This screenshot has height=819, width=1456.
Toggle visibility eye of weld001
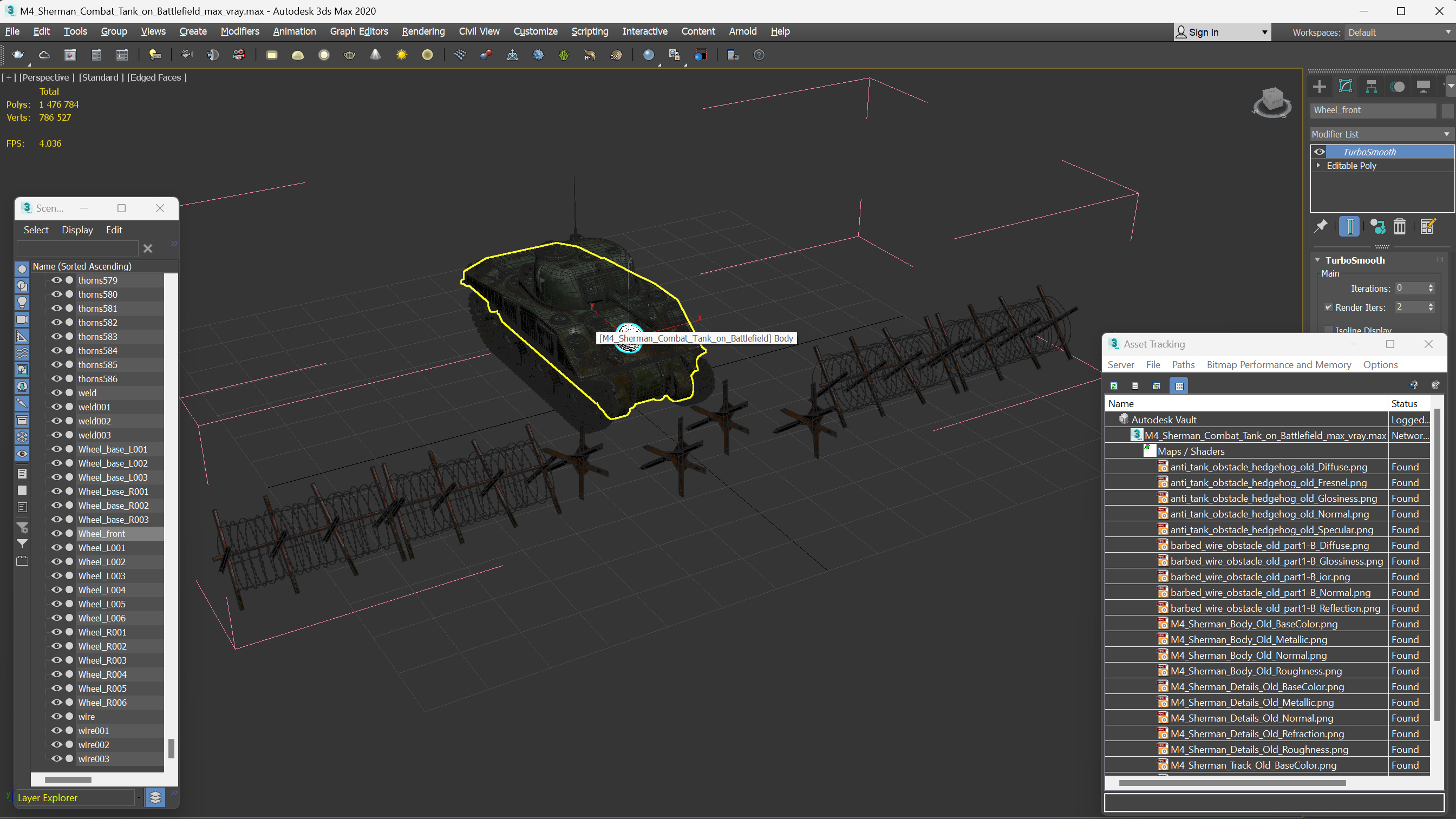click(x=56, y=407)
